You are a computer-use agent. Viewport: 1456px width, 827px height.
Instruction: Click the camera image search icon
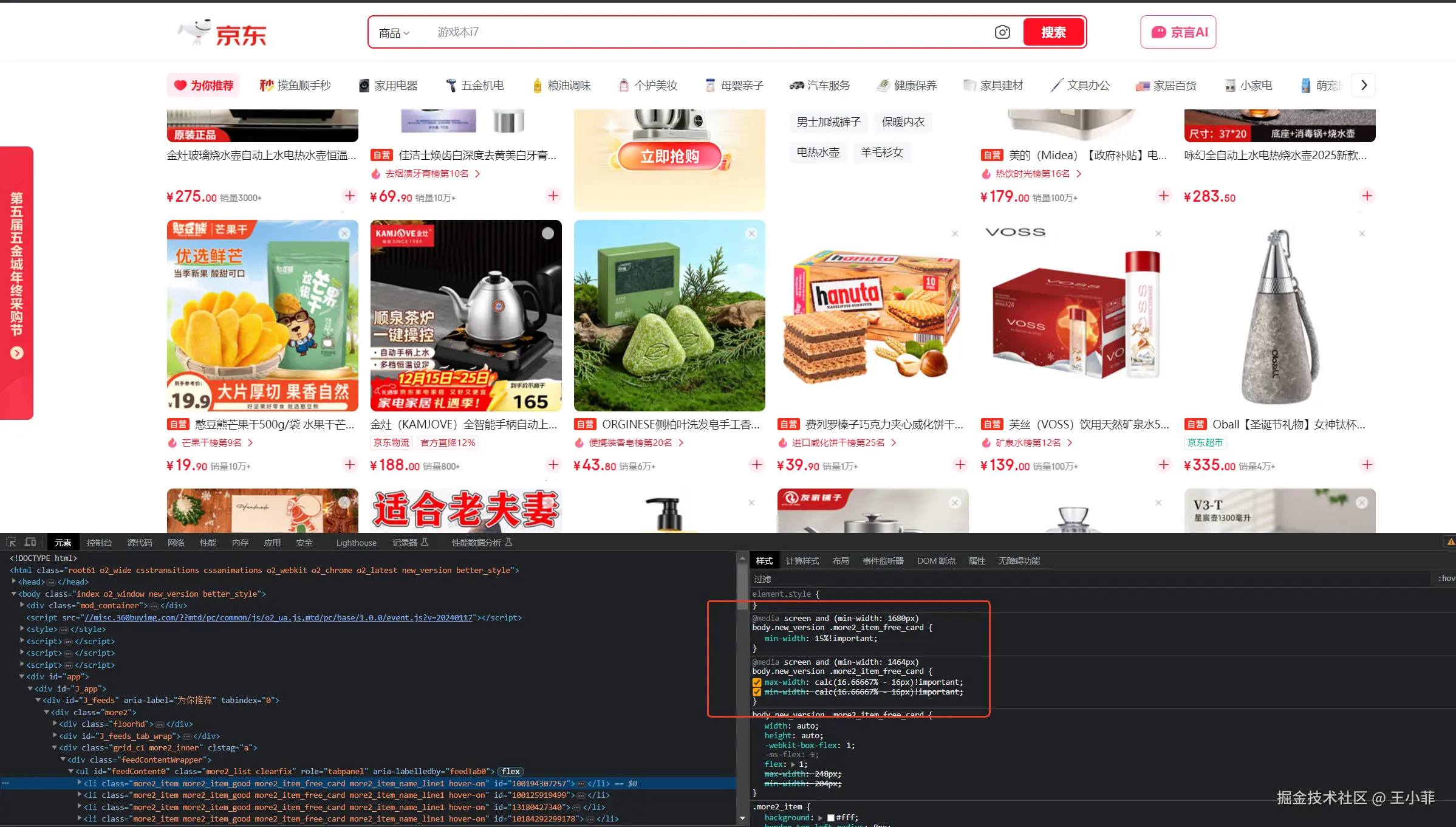(1002, 32)
